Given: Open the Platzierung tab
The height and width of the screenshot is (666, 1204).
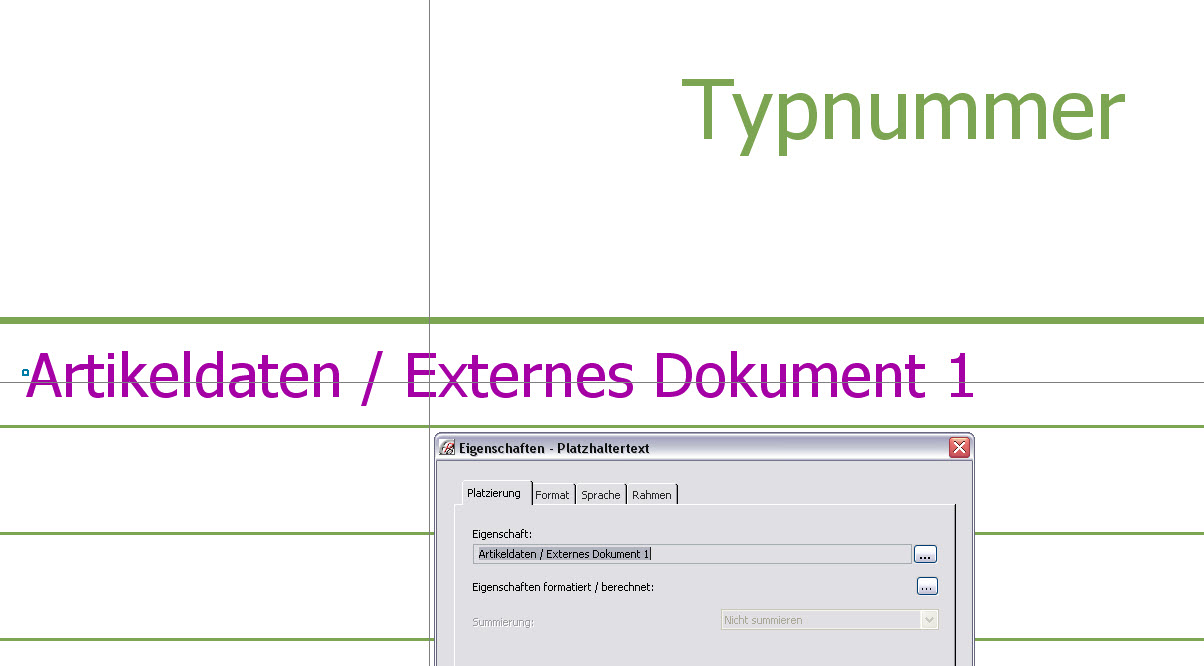Looking at the screenshot, I should (494, 493).
